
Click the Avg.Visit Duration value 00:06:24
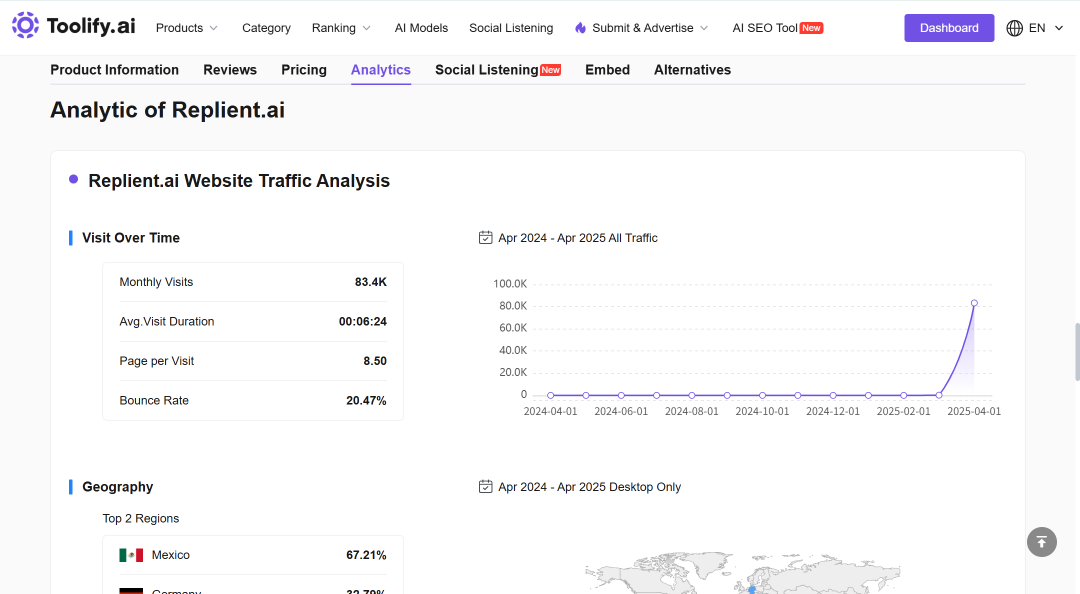[363, 322]
